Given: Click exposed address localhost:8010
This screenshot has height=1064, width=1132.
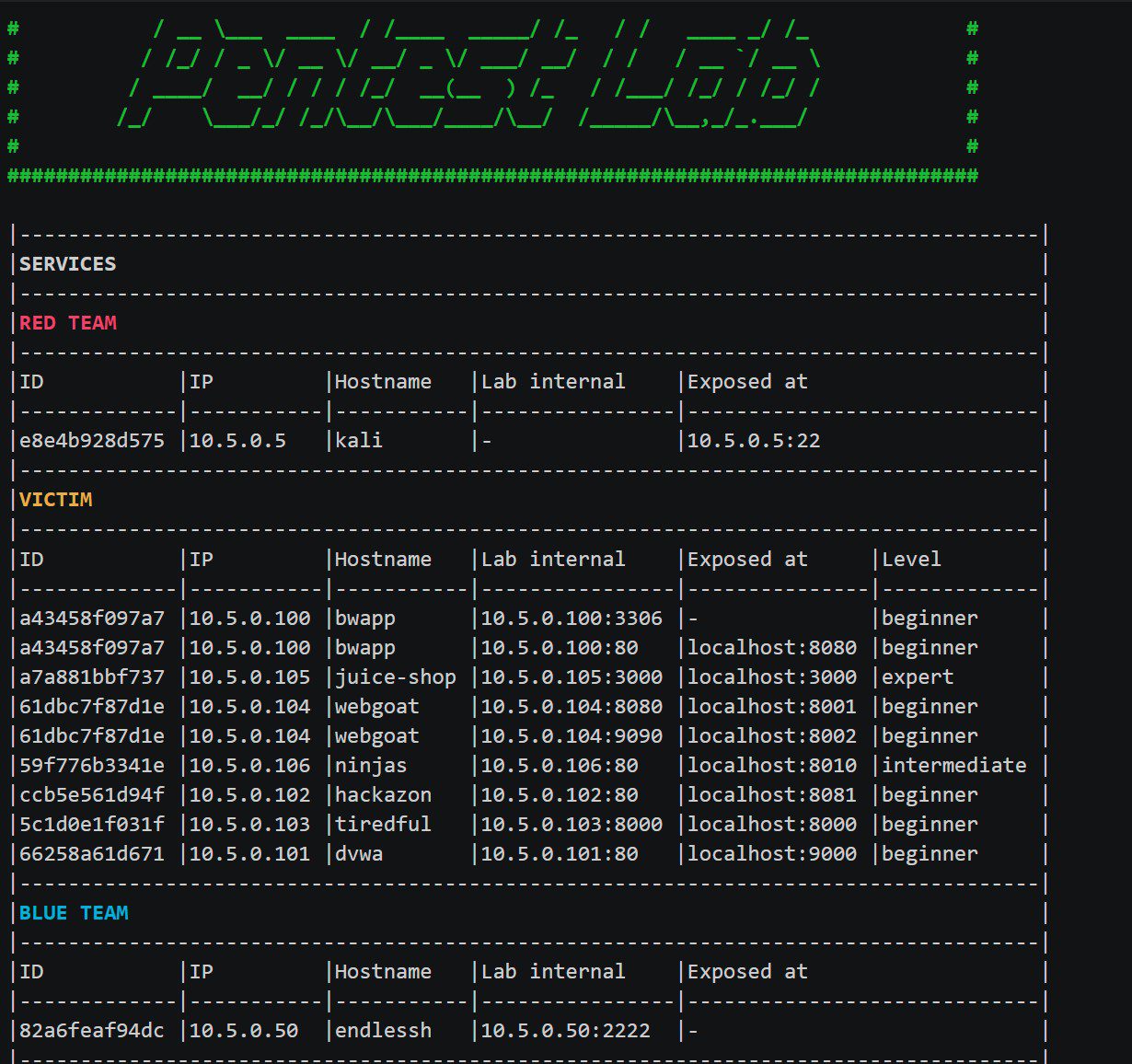Looking at the screenshot, I should 772,766.
